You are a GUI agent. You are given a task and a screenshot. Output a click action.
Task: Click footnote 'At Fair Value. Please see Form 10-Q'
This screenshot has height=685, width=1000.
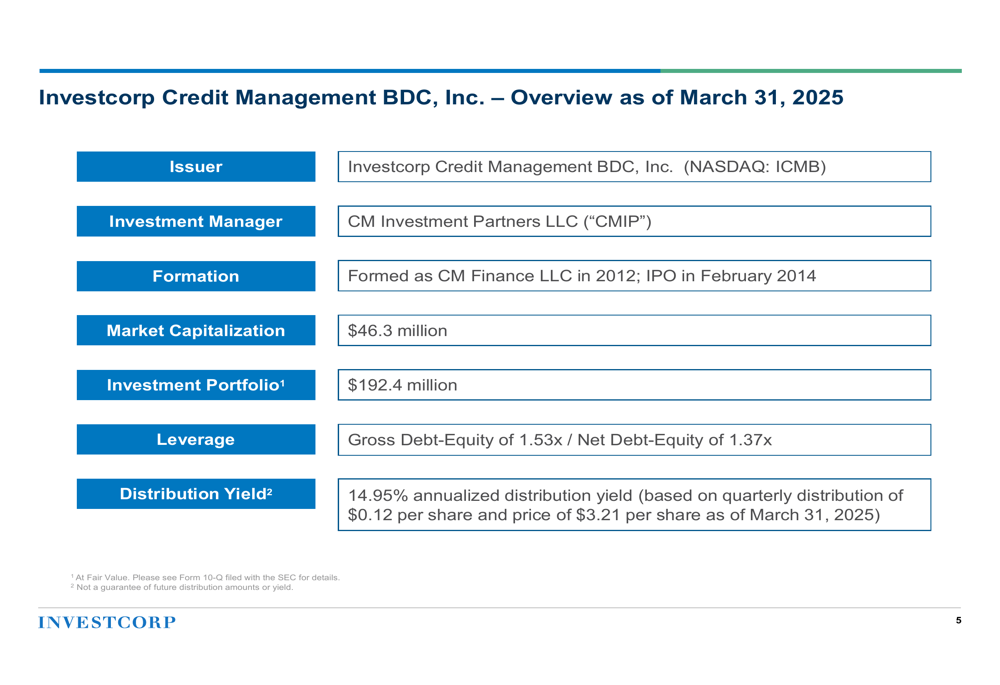(x=205, y=577)
